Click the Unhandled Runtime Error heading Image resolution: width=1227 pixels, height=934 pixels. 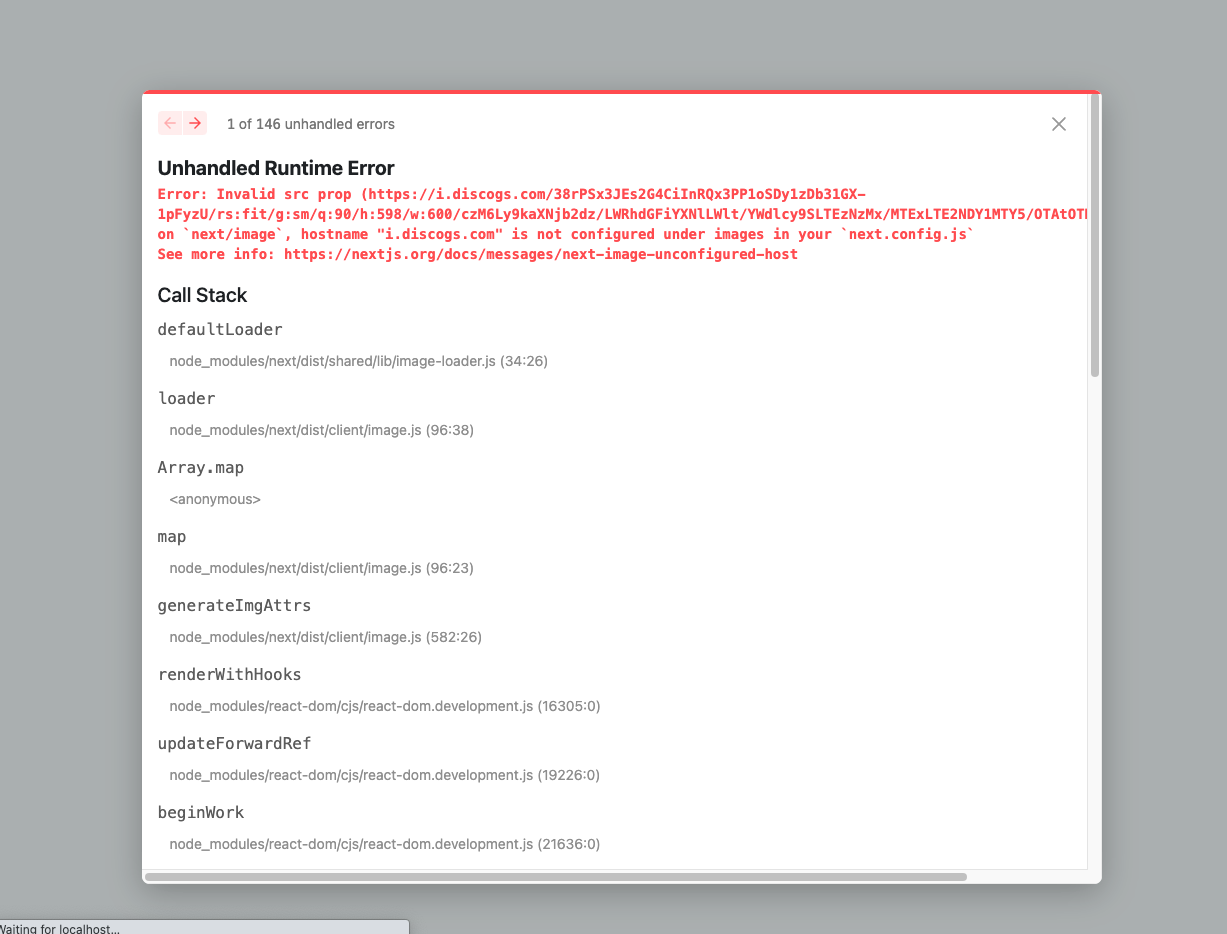[x=276, y=168]
